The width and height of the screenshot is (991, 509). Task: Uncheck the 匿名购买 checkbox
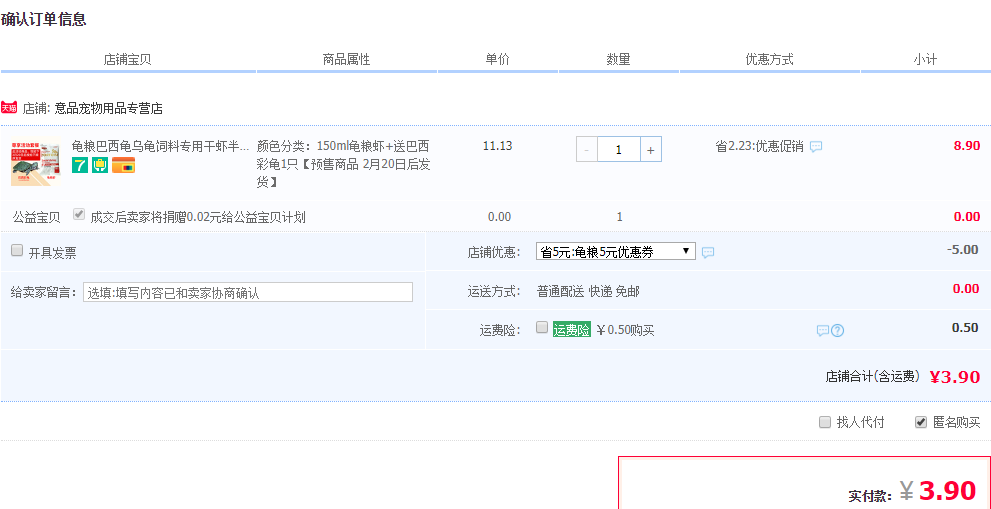click(921, 422)
